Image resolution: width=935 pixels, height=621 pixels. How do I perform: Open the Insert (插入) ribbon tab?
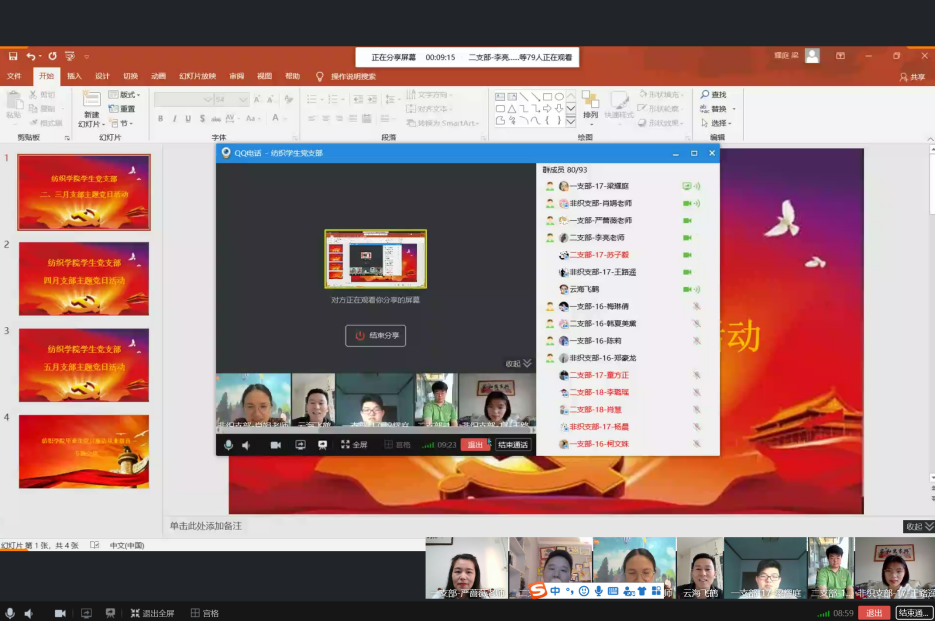(74, 76)
